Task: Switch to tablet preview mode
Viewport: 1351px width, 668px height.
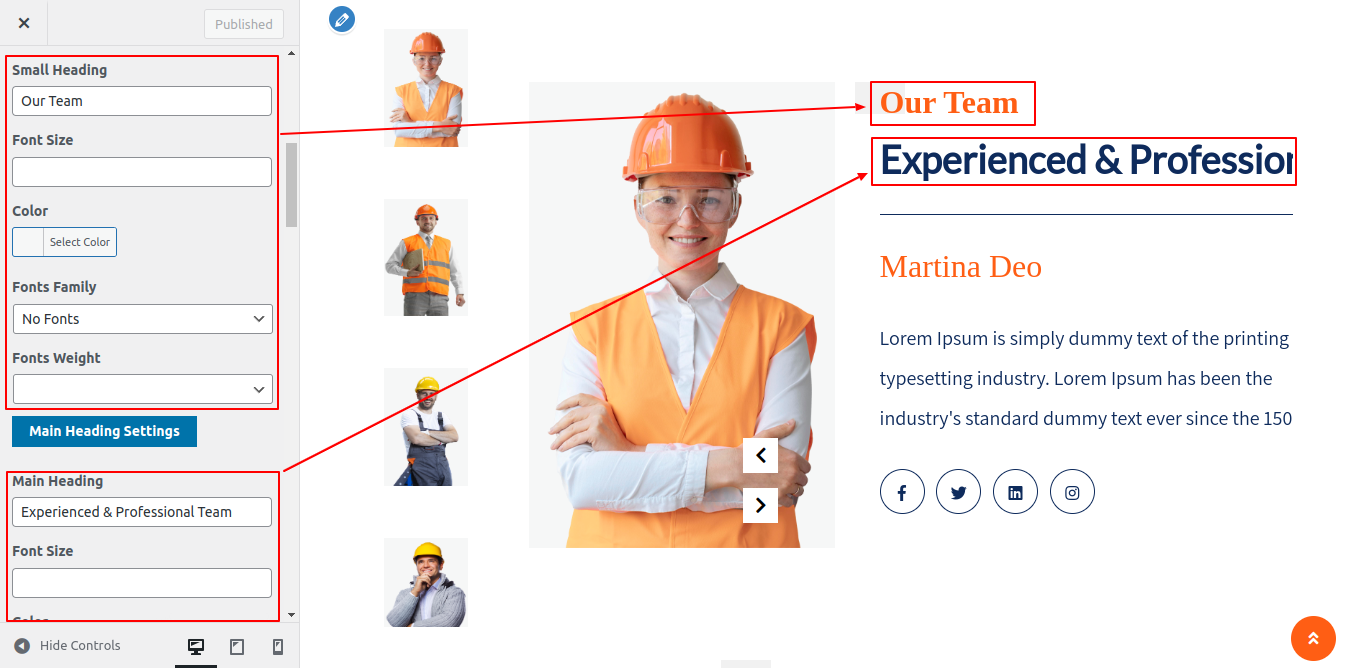Action: [237, 647]
